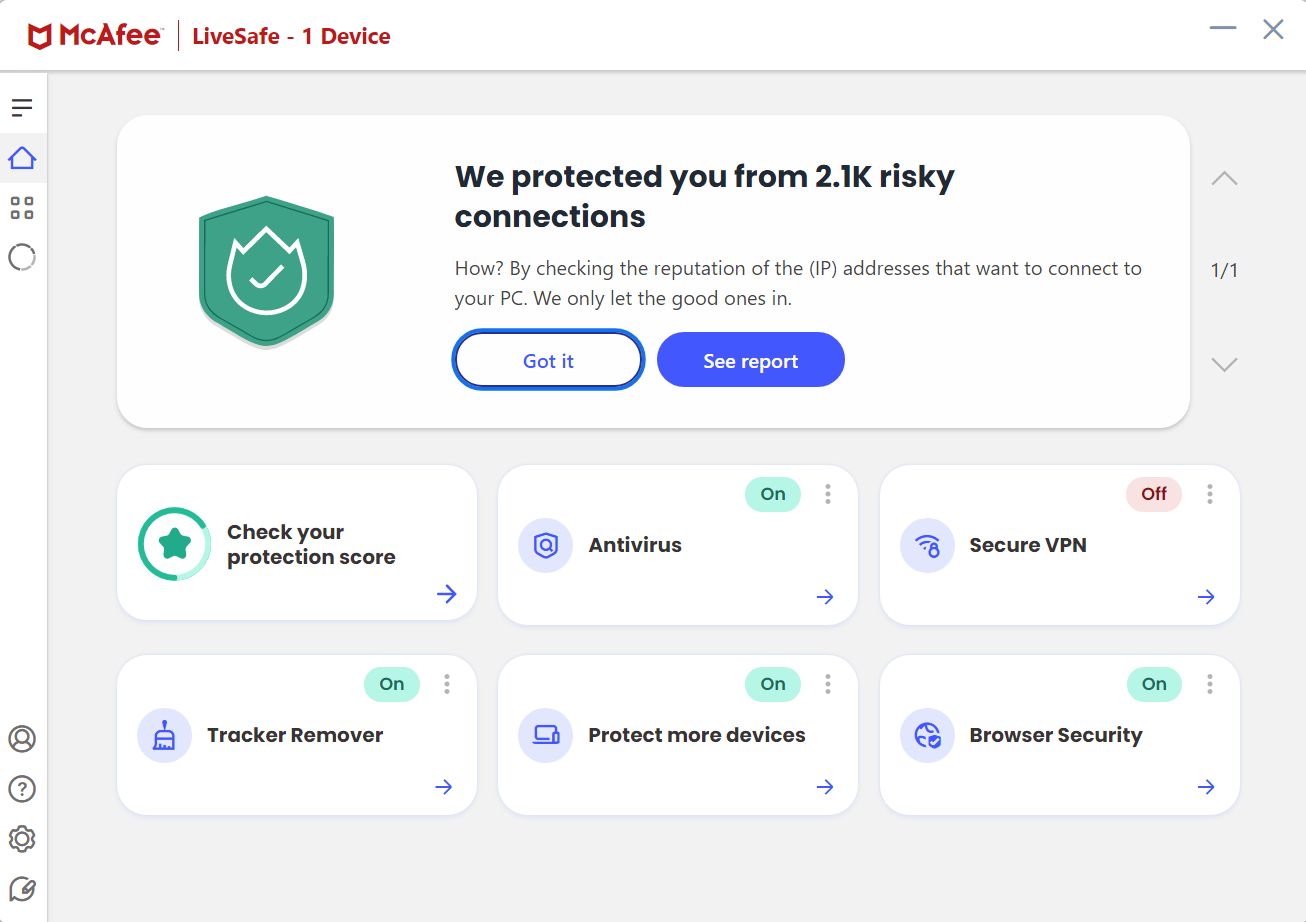Screen dimensions: 1306x922
Task: Click the Secure VPN wifi icon
Action: point(927,545)
